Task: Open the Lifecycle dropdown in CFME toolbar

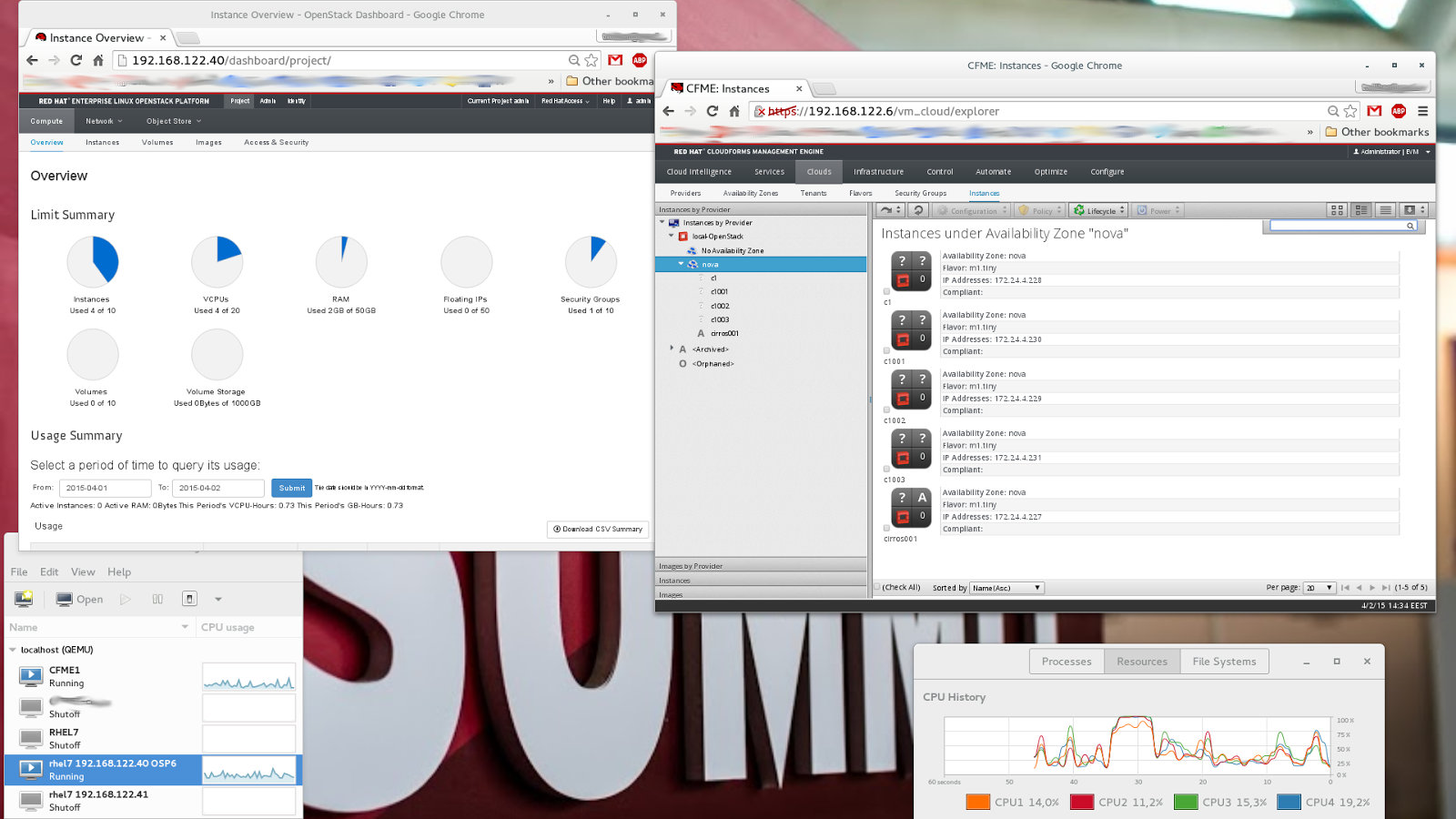Action: coord(1098,210)
